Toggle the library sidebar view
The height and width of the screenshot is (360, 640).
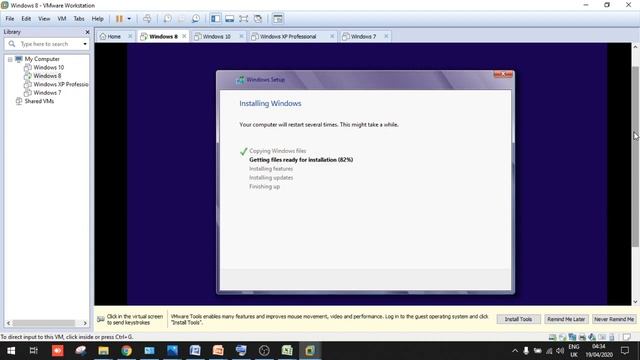[x=216, y=19]
